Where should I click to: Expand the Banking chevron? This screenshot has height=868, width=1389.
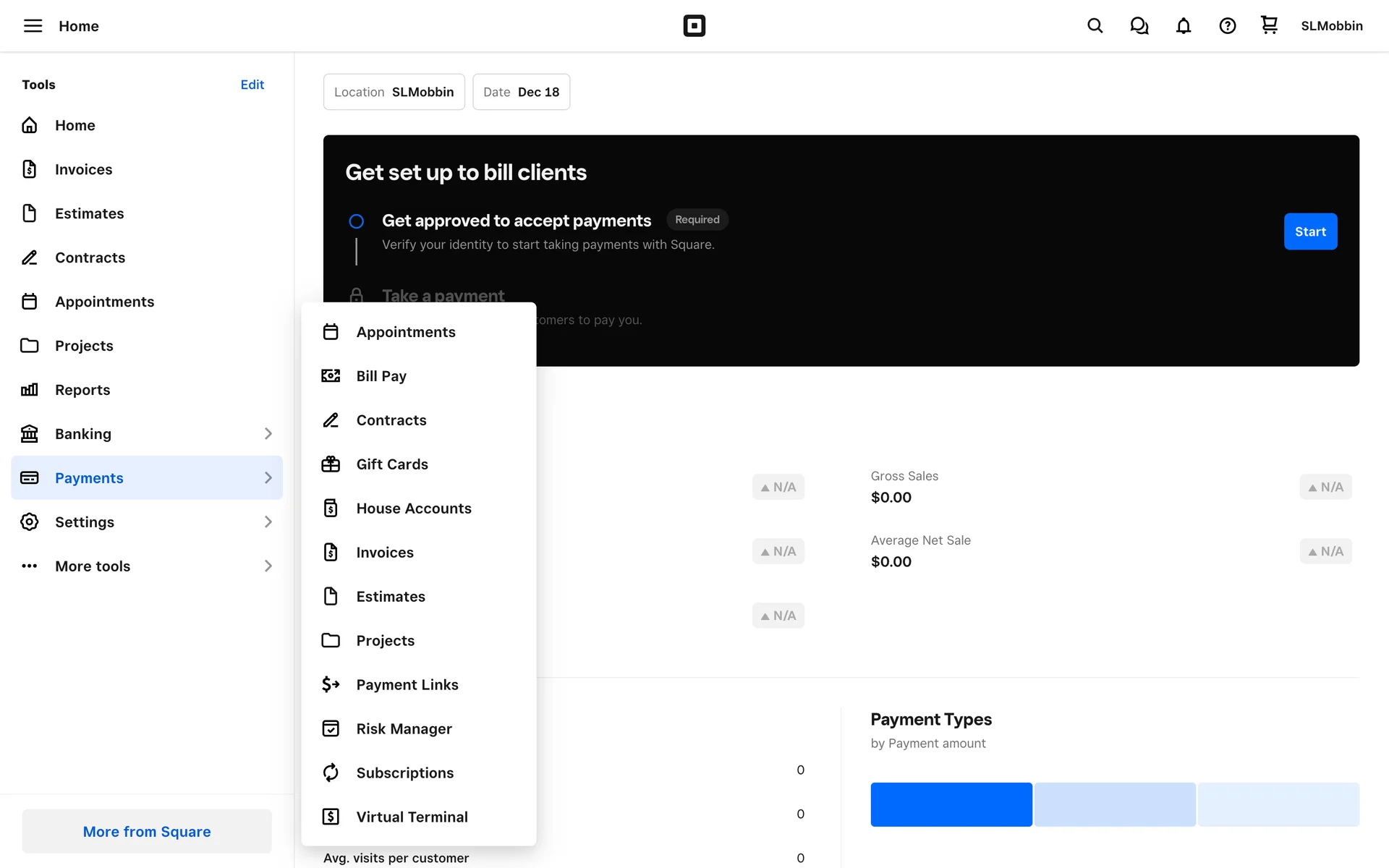(x=268, y=434)
